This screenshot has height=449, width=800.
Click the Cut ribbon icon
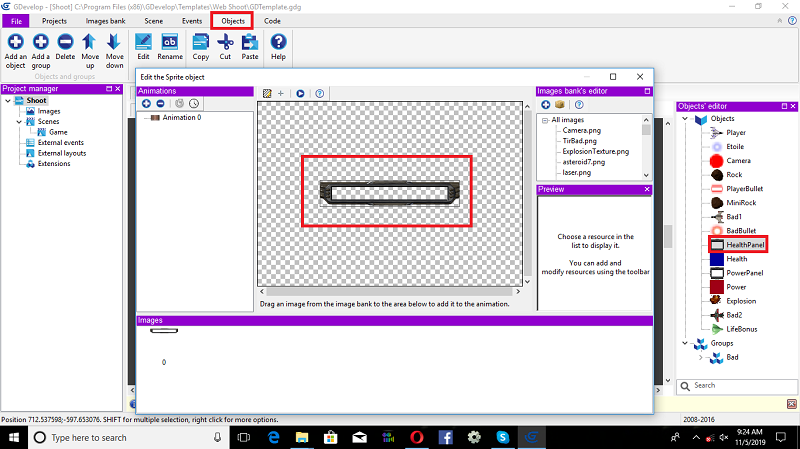point(225,42)
